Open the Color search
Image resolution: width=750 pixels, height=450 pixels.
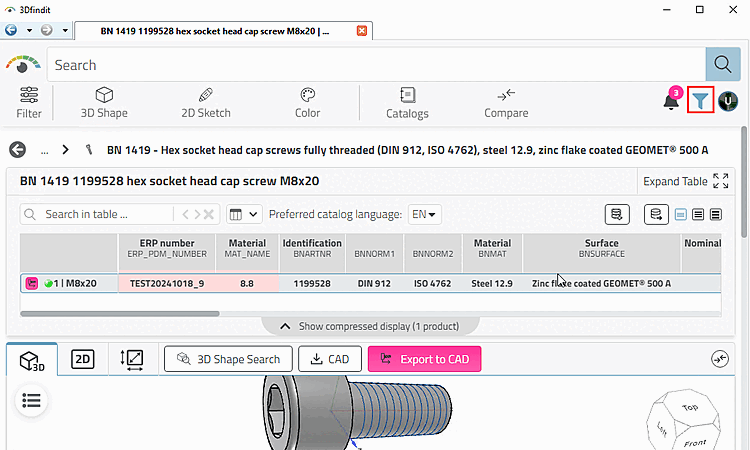coord(307,102)
